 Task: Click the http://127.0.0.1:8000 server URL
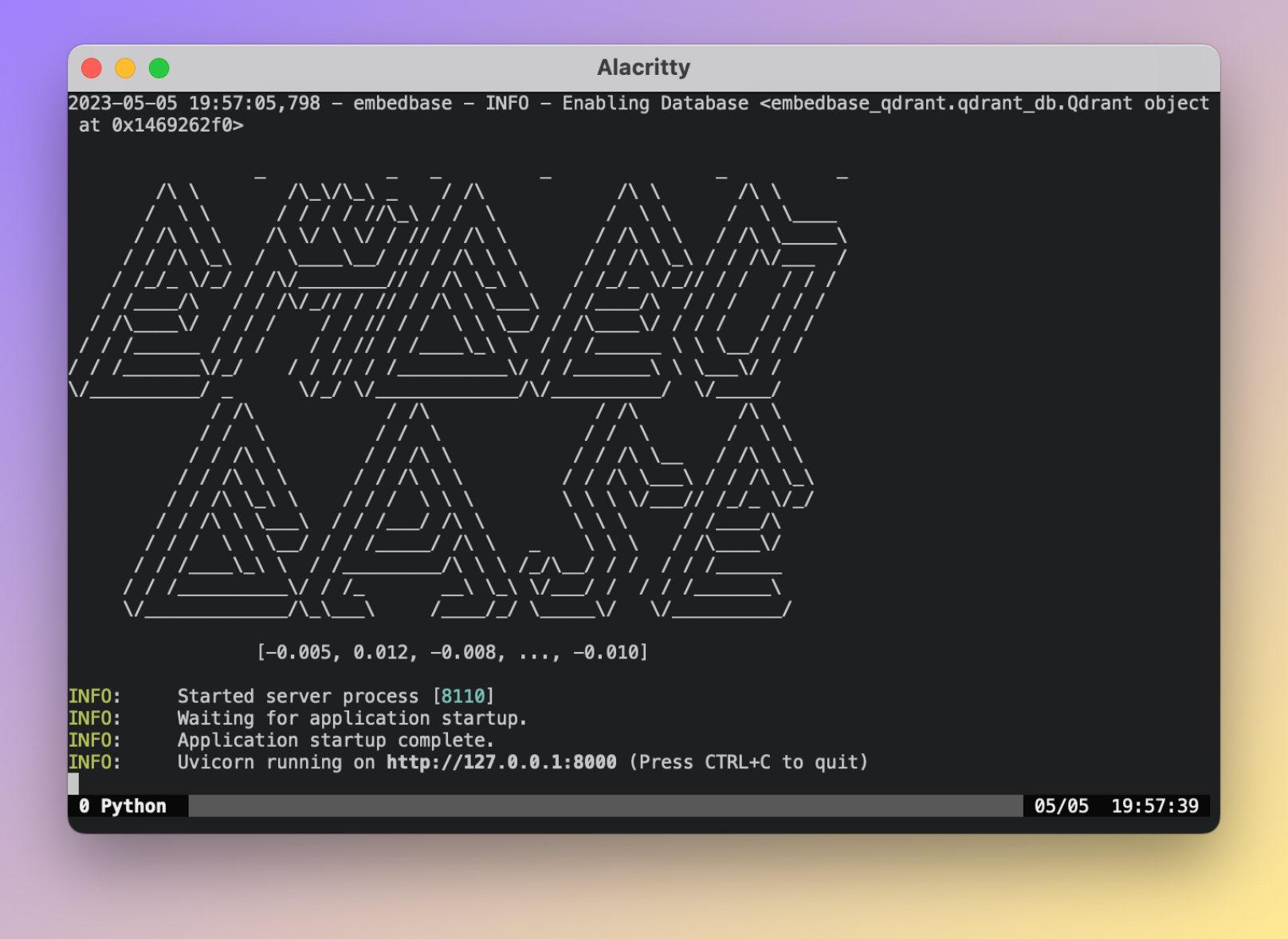501,762
